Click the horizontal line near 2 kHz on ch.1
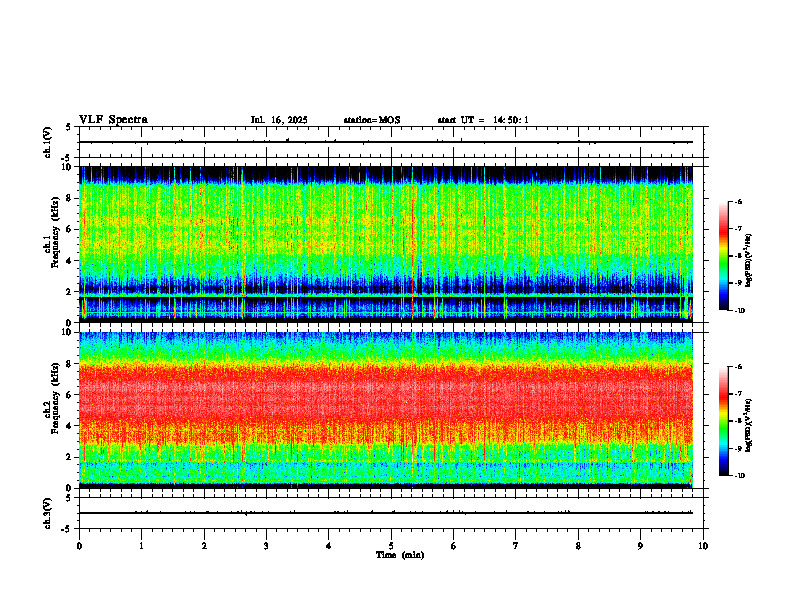The width and height of the screenshot is (792, 612). pyautogui.click(x=386, y=295)
